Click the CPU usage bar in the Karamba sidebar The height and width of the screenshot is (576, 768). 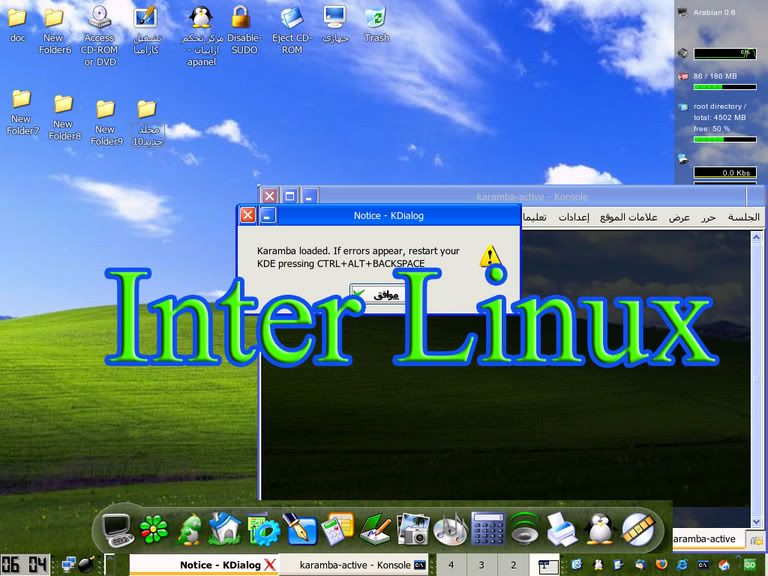click(x=725, y=53)
